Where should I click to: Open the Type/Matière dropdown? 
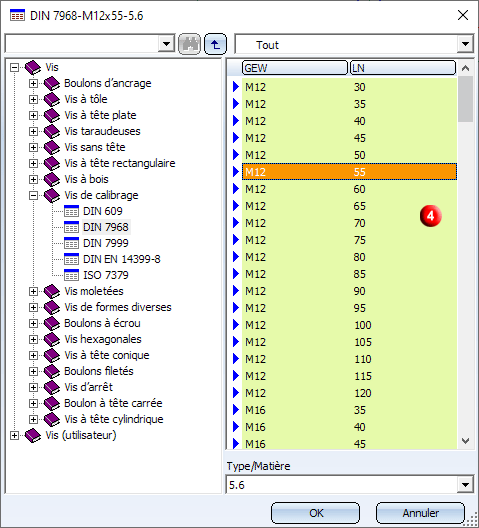click(465, 485)
